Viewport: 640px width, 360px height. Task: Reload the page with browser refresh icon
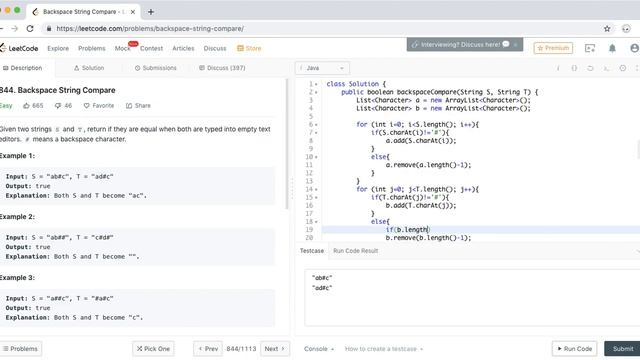(30, 29)
